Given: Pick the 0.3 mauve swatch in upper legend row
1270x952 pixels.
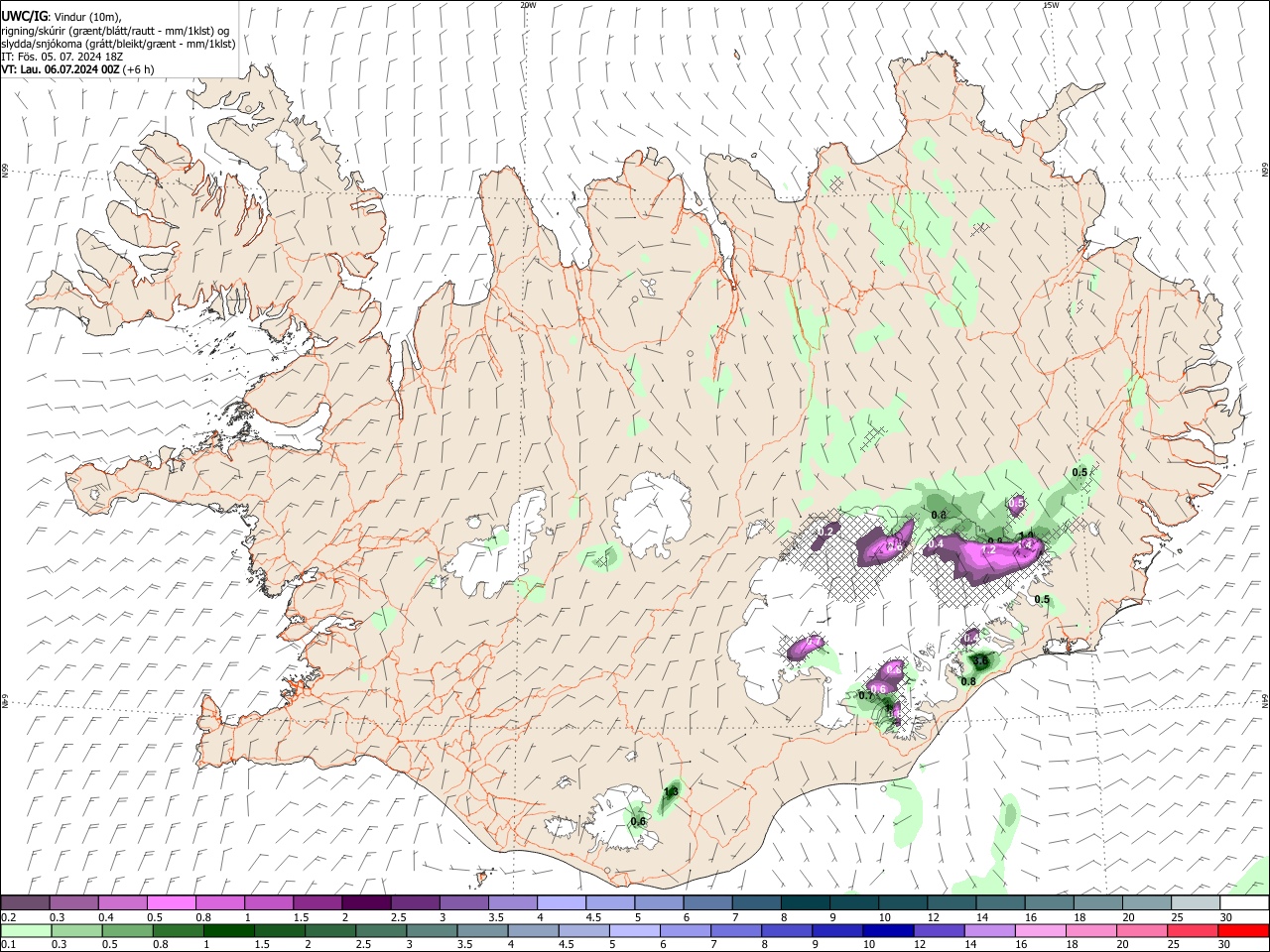Looking at the screenshot, I should [74, 902].
